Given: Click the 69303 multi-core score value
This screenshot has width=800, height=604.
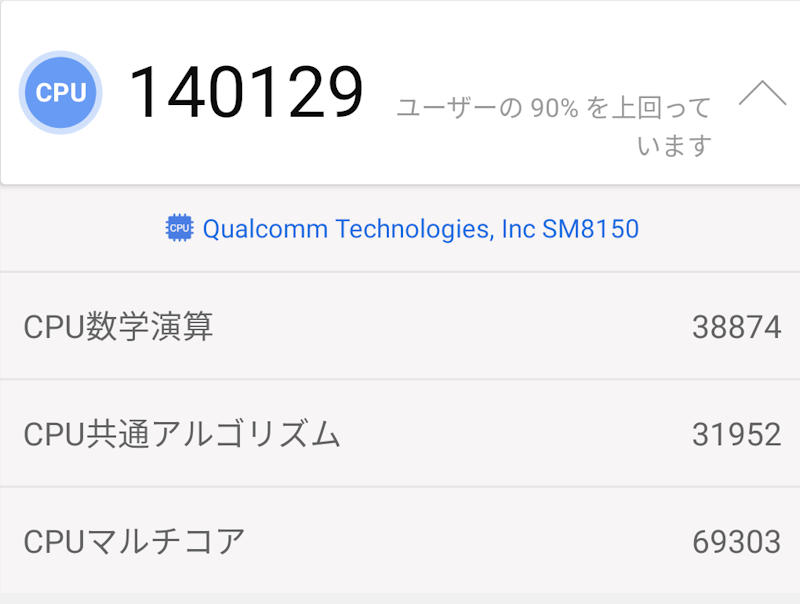Looking at the screenshot, I should tap(736, 541).
